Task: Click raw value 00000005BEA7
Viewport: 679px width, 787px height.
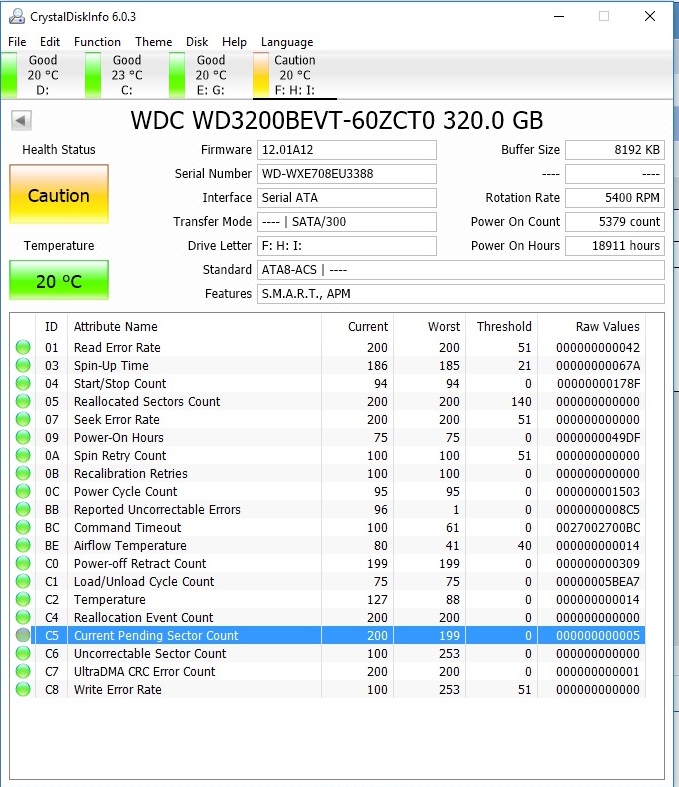Action: pyautogui.click(x=598, y=581)
